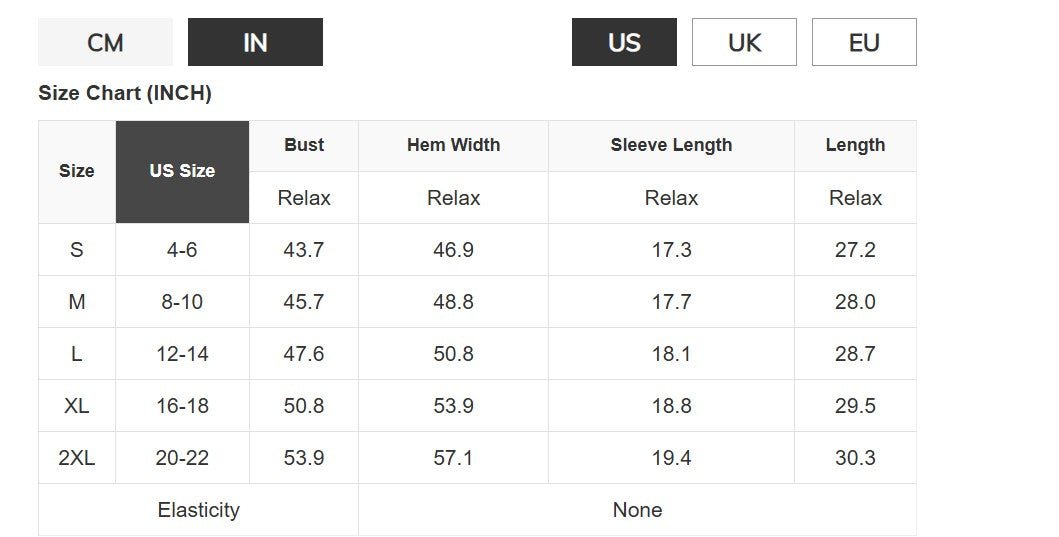The height and width of the screenshot is (537, 1059).
Task: Click the 57.1 hem width value
Action: 453,457
